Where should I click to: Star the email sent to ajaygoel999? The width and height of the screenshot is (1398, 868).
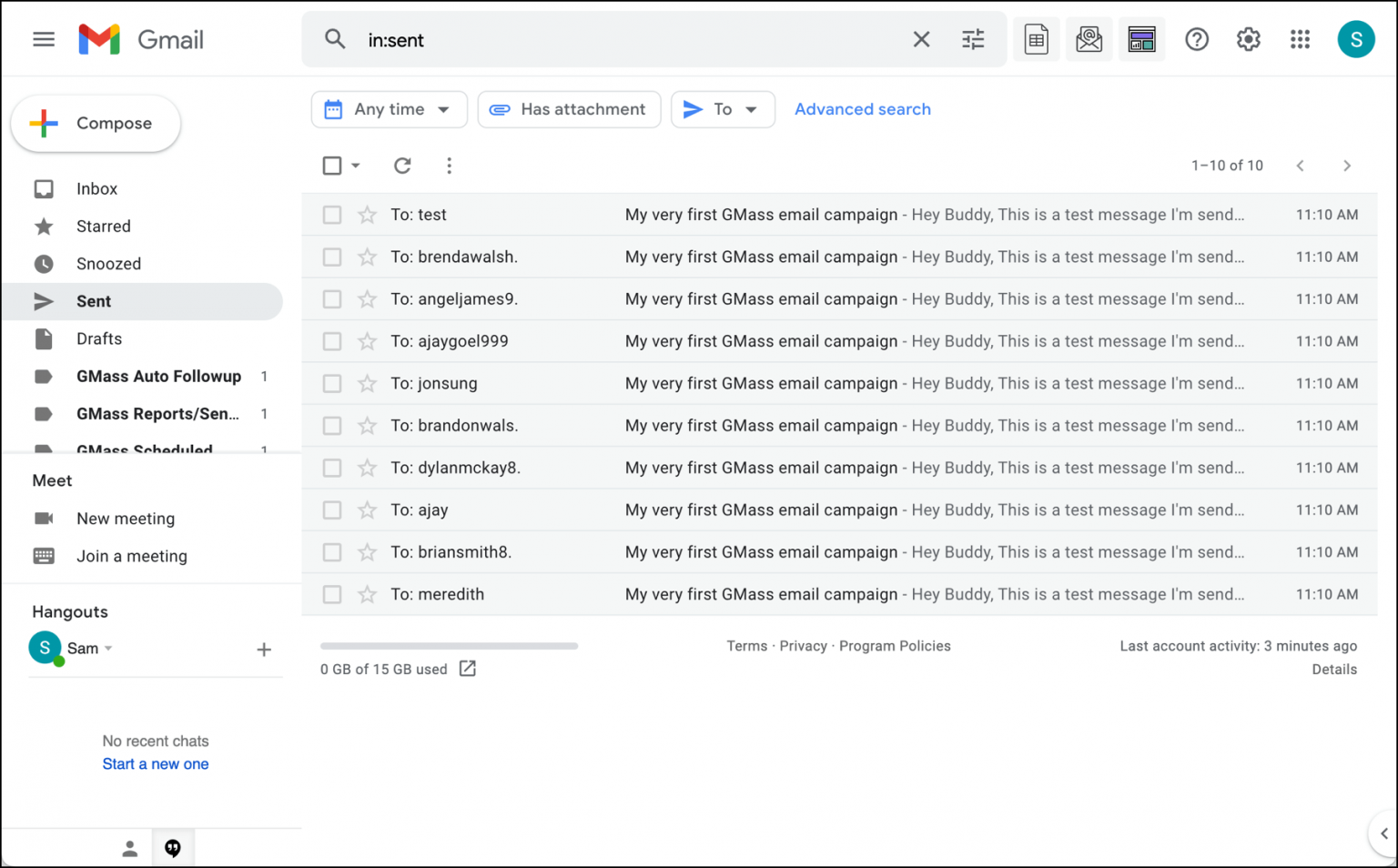coord(367,341)
